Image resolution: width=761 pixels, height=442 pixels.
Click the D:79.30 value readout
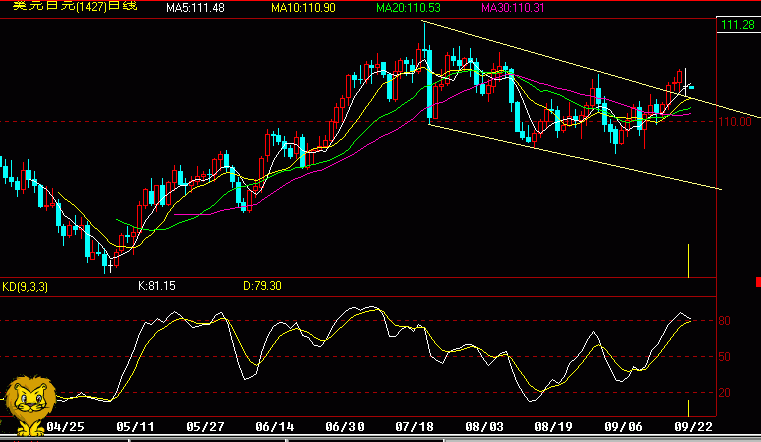point(262,286)
